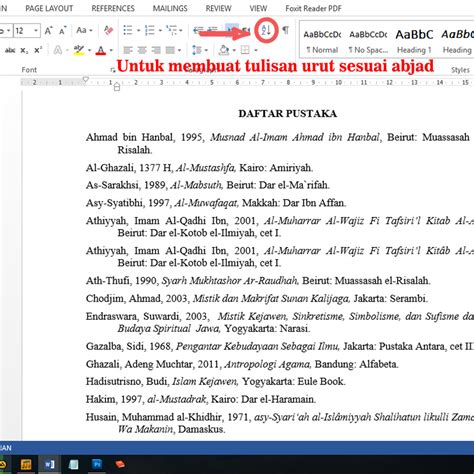Open the Foxit Reader PDF tab

pos(313,8)
